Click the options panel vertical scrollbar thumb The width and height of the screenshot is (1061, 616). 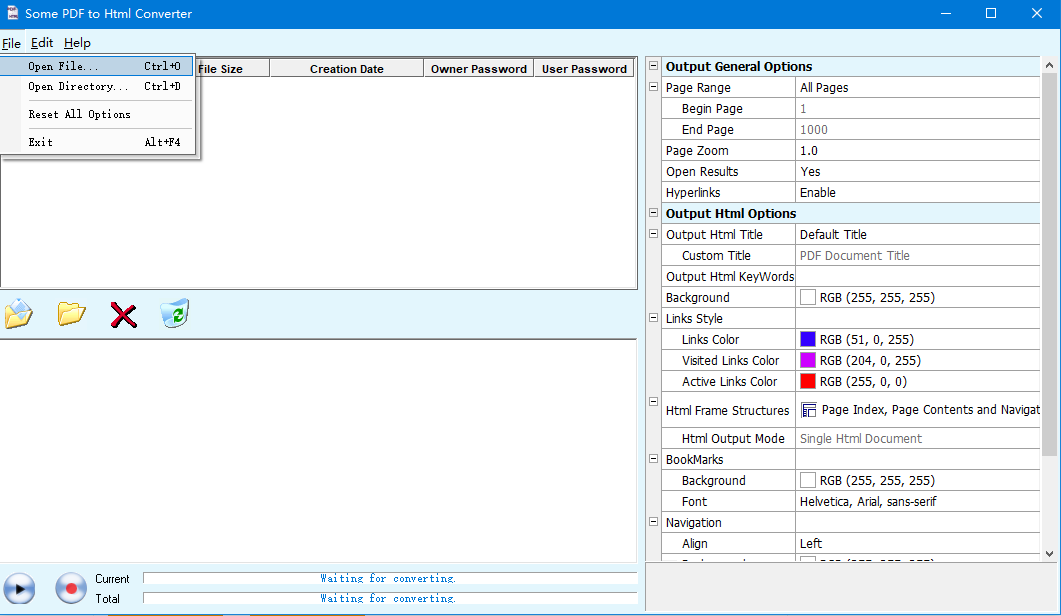pos(1049,264)
